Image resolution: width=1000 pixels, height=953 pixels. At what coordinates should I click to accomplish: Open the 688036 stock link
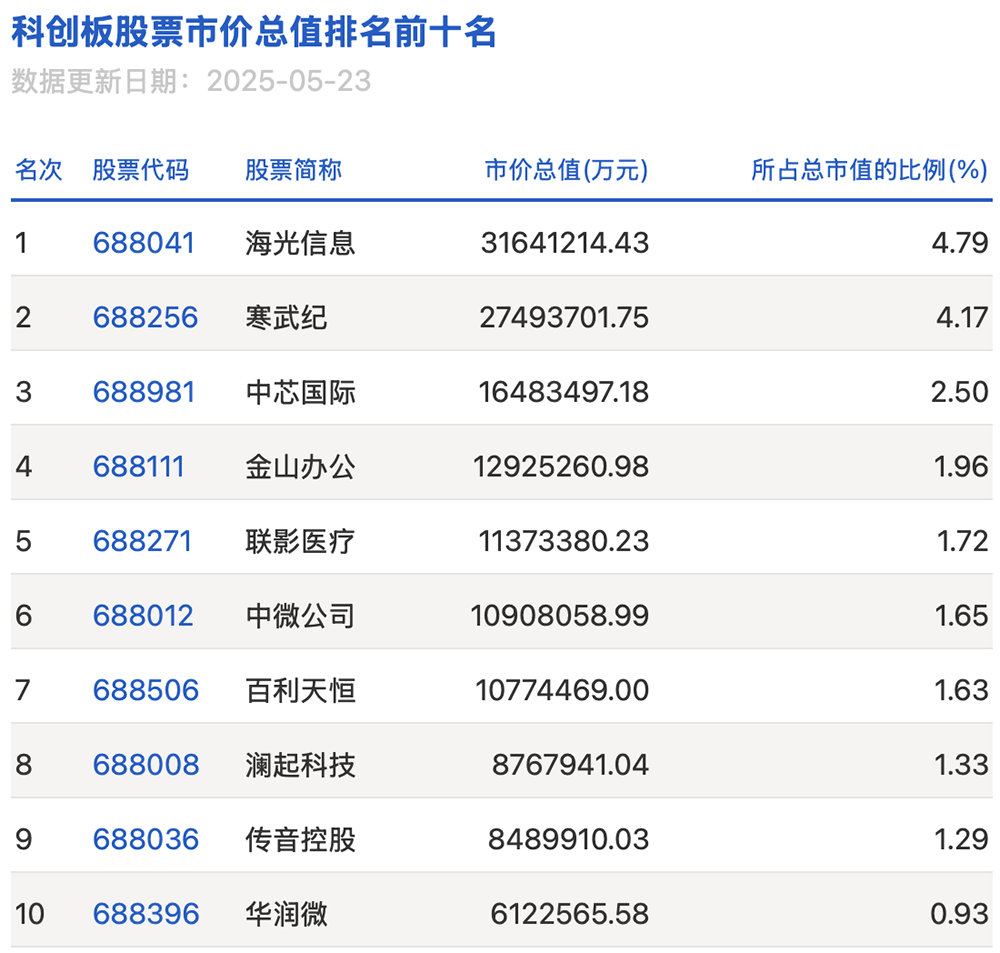[x=145, y=839]
